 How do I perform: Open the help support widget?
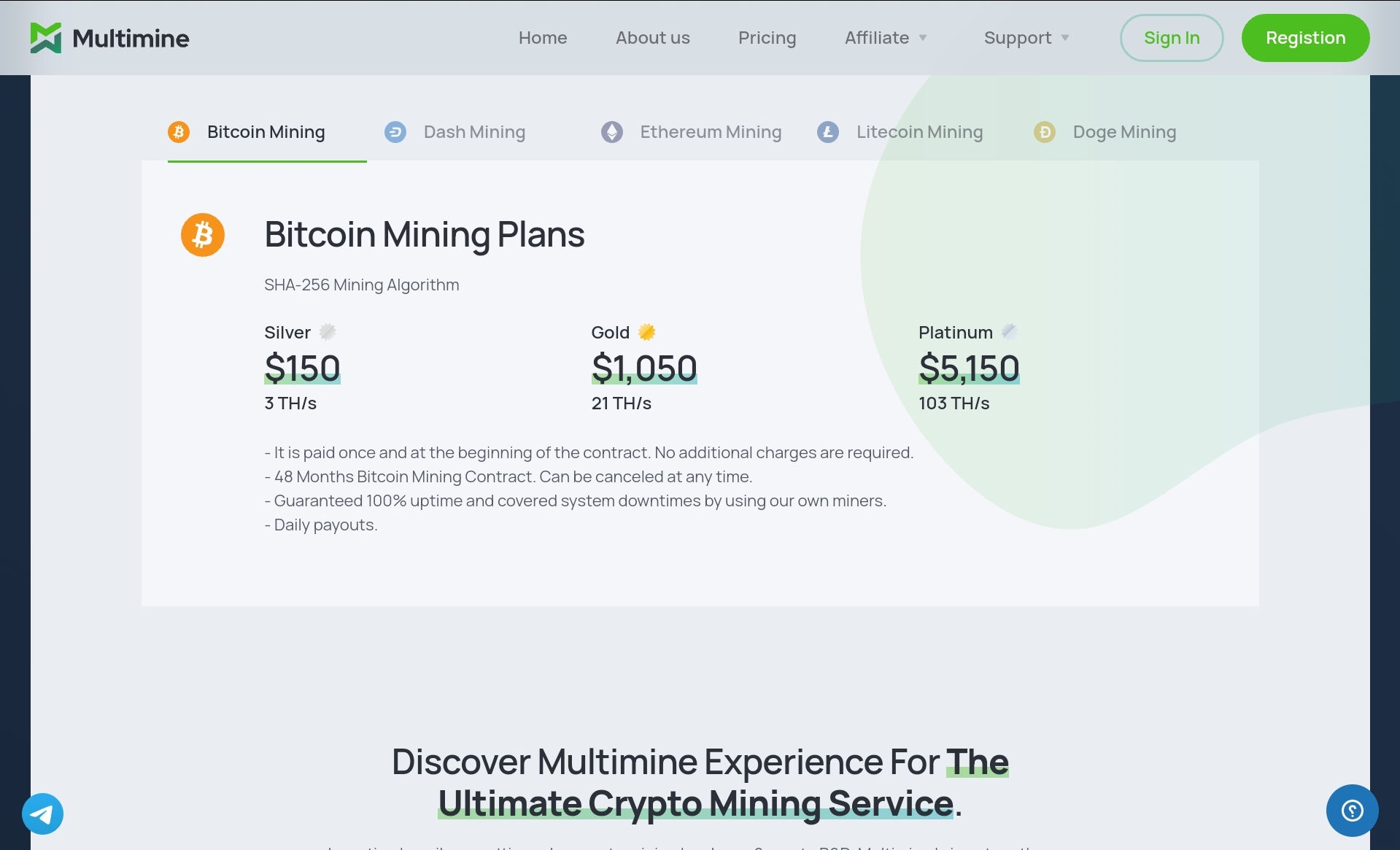point(1352,810)
